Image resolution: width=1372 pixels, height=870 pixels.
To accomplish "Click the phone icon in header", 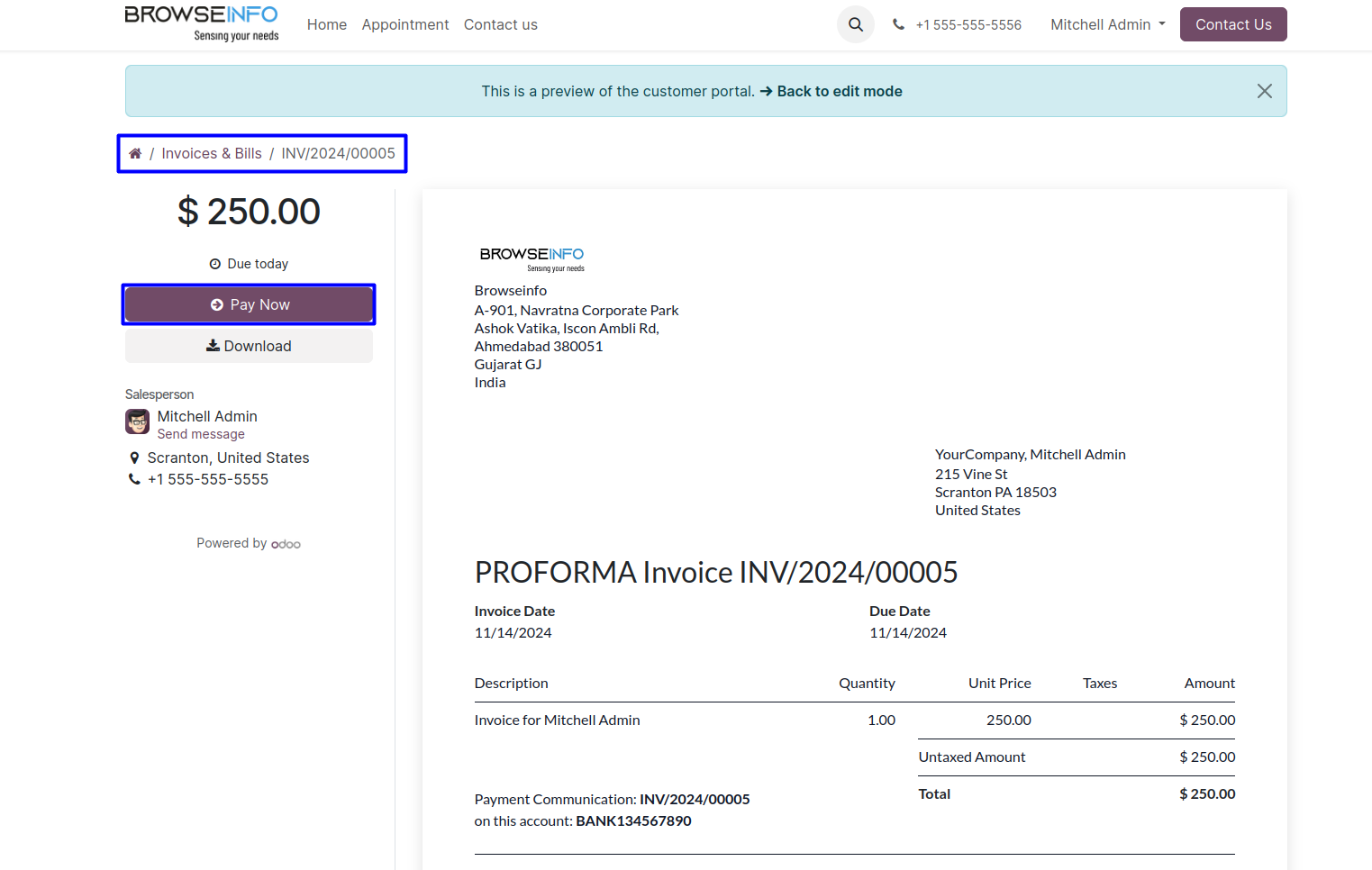I will 898,25.
